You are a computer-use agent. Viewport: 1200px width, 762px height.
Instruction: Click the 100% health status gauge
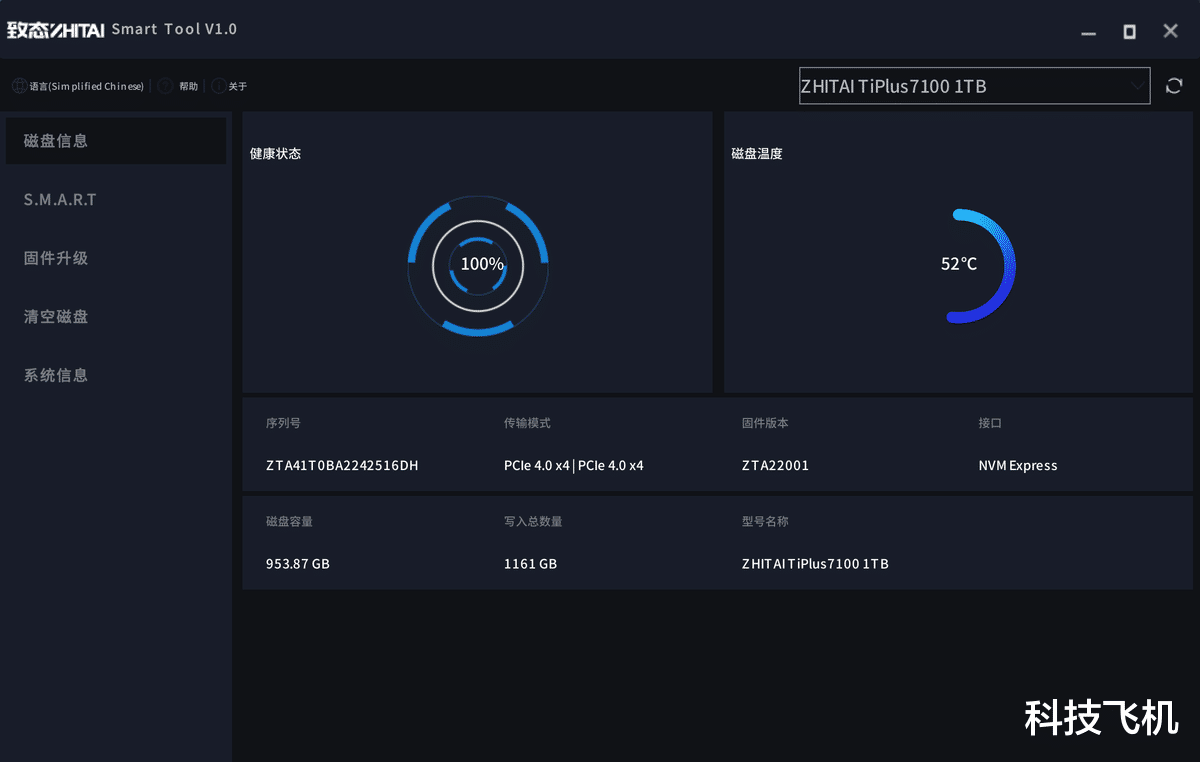[478, 265]
